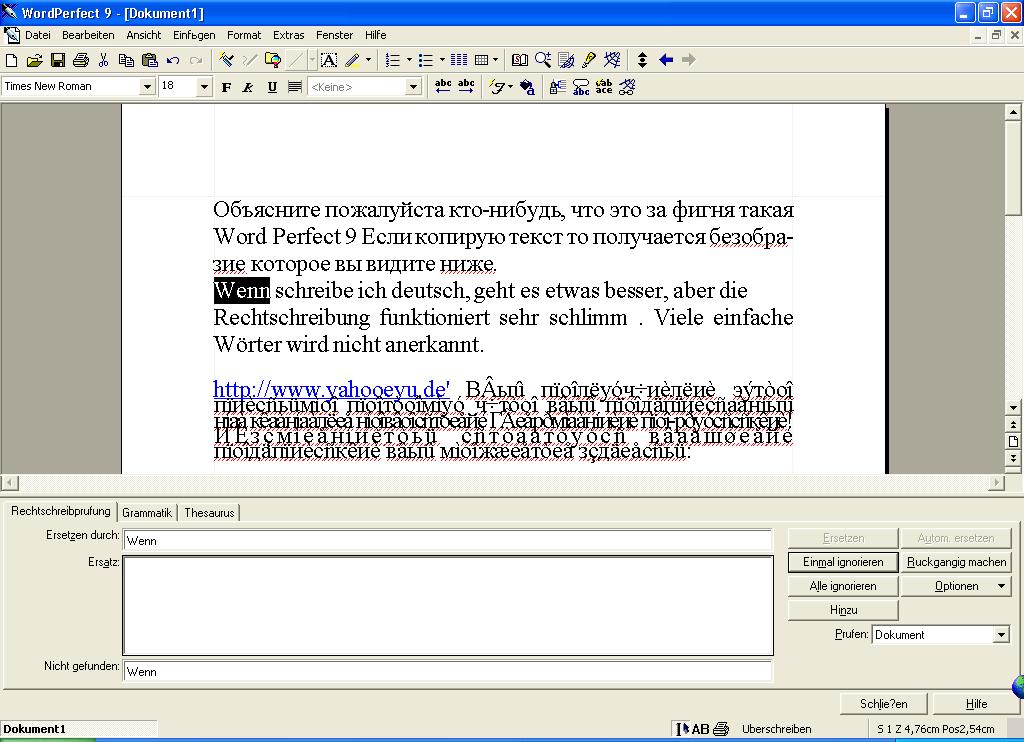Switch to the Thesaurus tab

(209, 513)
